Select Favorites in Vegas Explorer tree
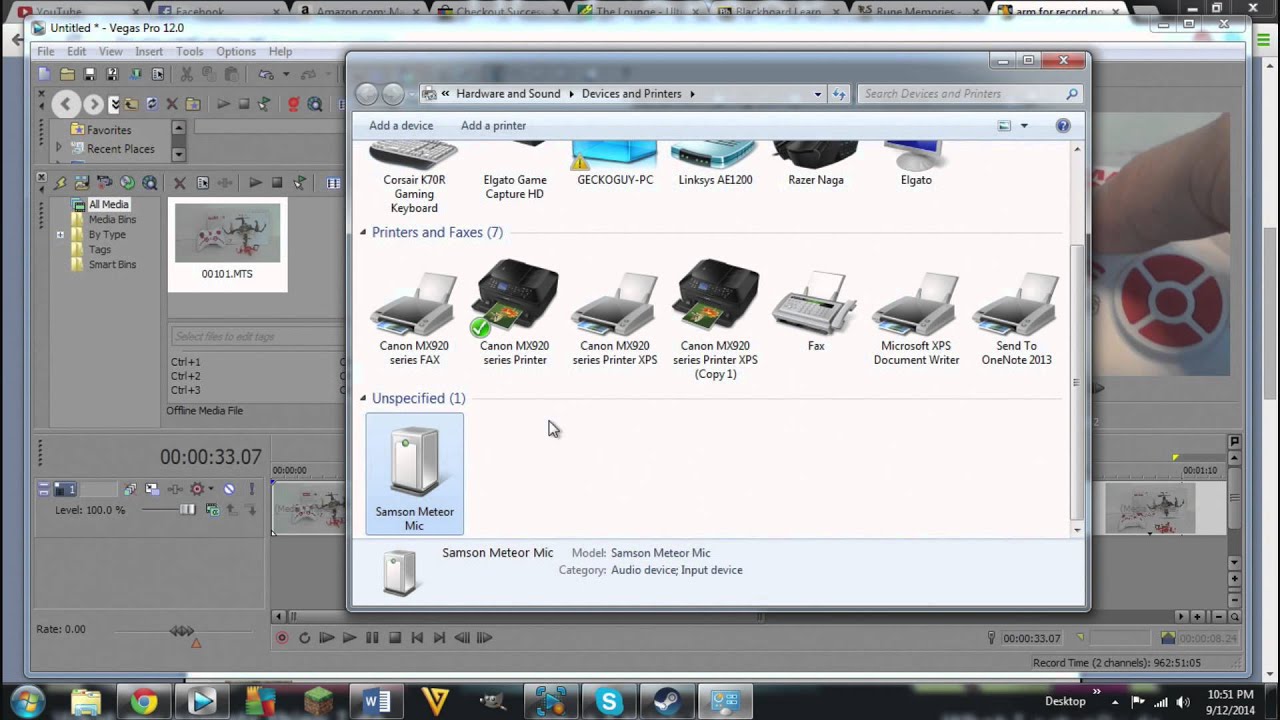This screenshot has height=720, width=1280. [x=109, y=130]
